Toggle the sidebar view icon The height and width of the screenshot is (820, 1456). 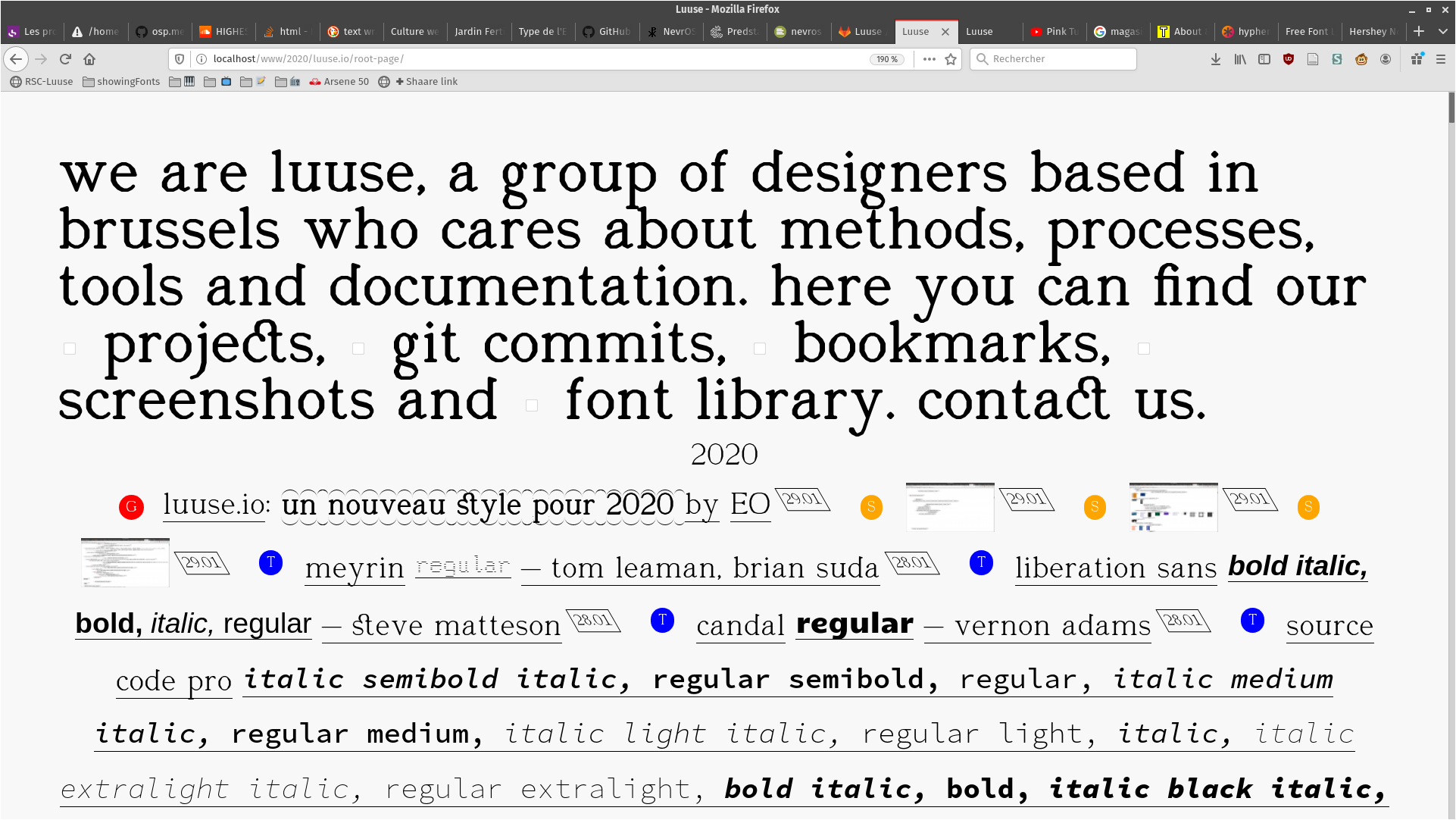click(x=1264, y=59)
